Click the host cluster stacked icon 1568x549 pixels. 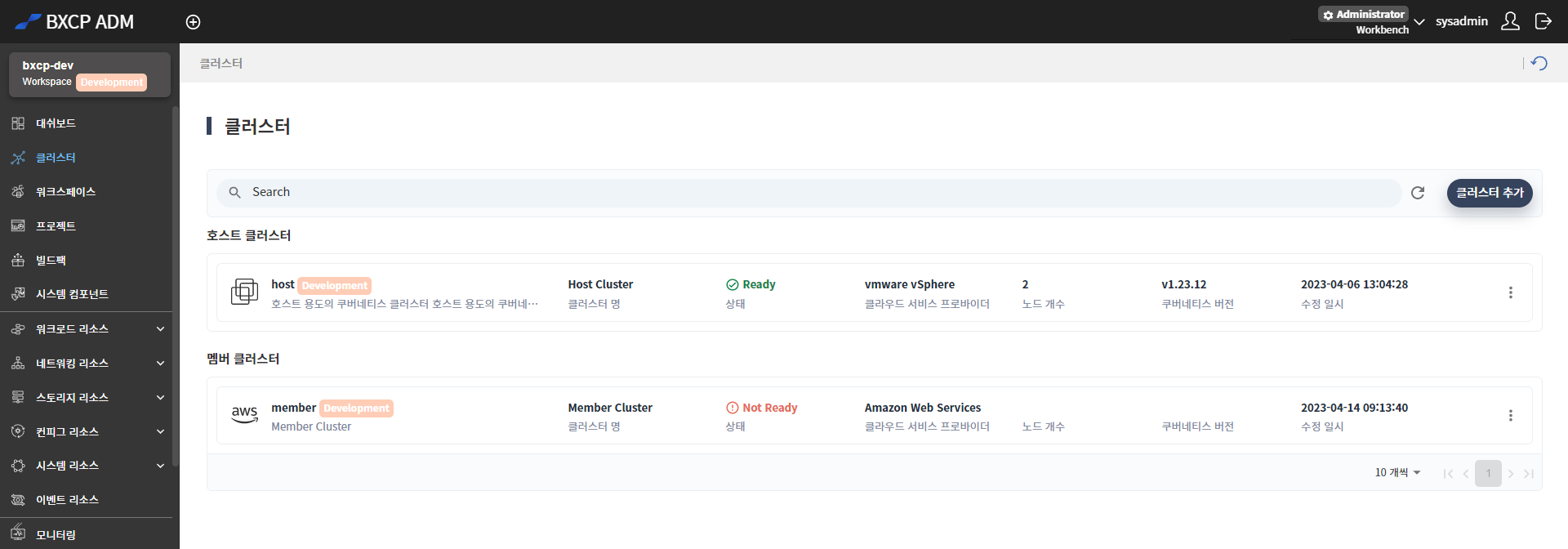[244, 292]
